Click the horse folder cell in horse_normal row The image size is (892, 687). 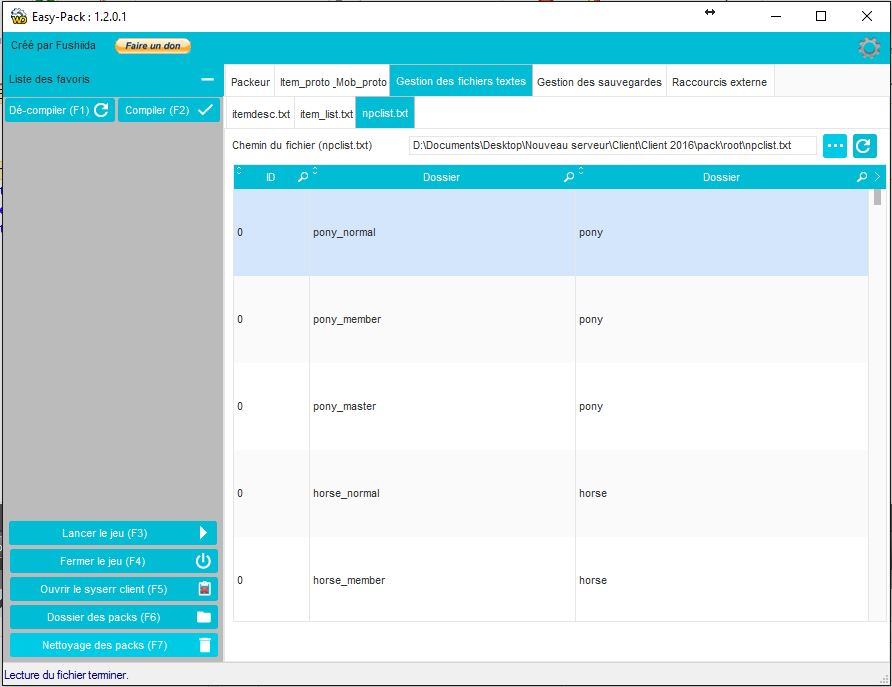(721, 493)
